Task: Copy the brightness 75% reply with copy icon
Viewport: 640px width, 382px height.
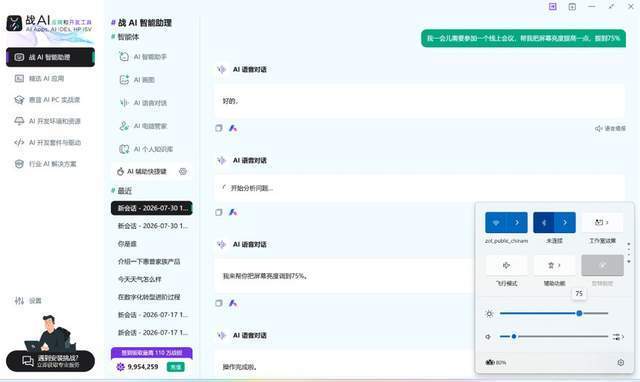Action: pos(219,303)
